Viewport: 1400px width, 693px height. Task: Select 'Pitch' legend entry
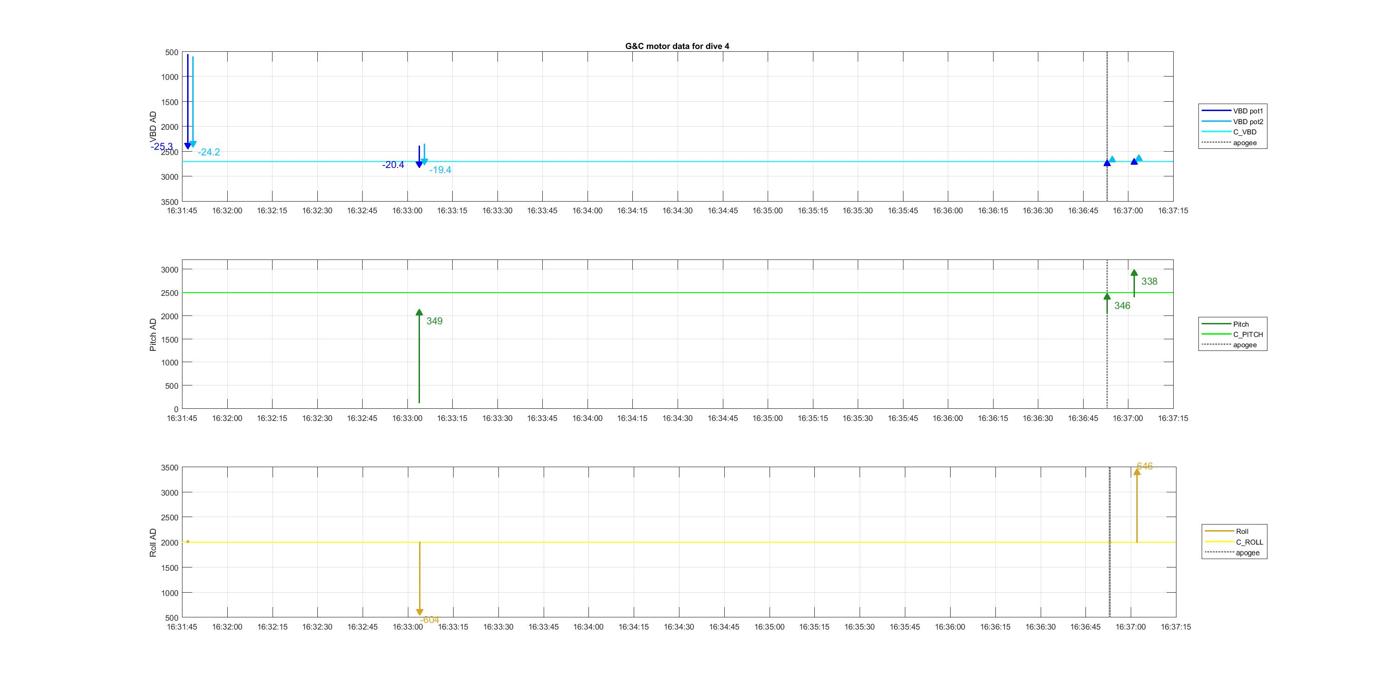point(1226,324)
